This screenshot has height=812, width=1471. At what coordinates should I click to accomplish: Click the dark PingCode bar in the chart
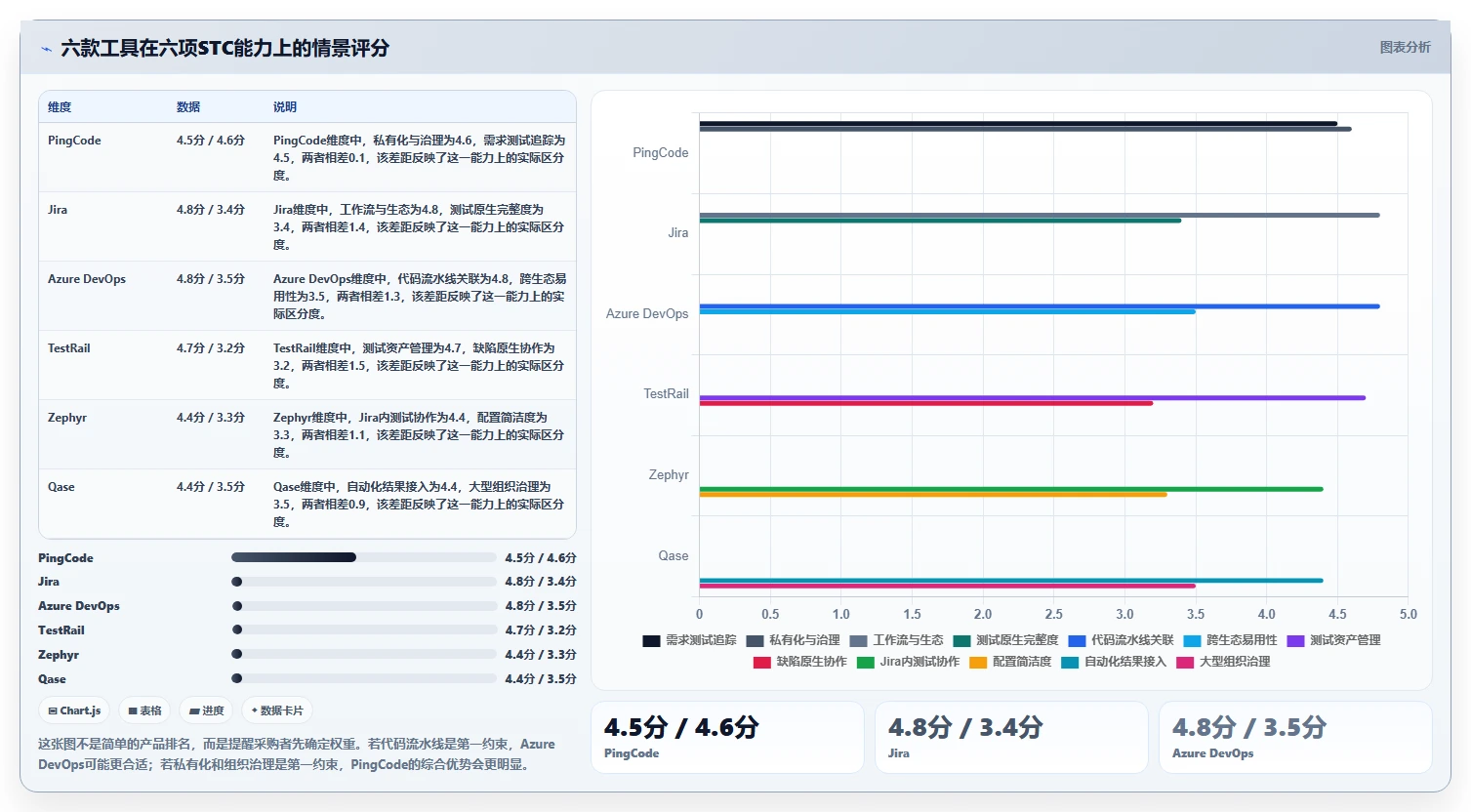(1018, 123)
